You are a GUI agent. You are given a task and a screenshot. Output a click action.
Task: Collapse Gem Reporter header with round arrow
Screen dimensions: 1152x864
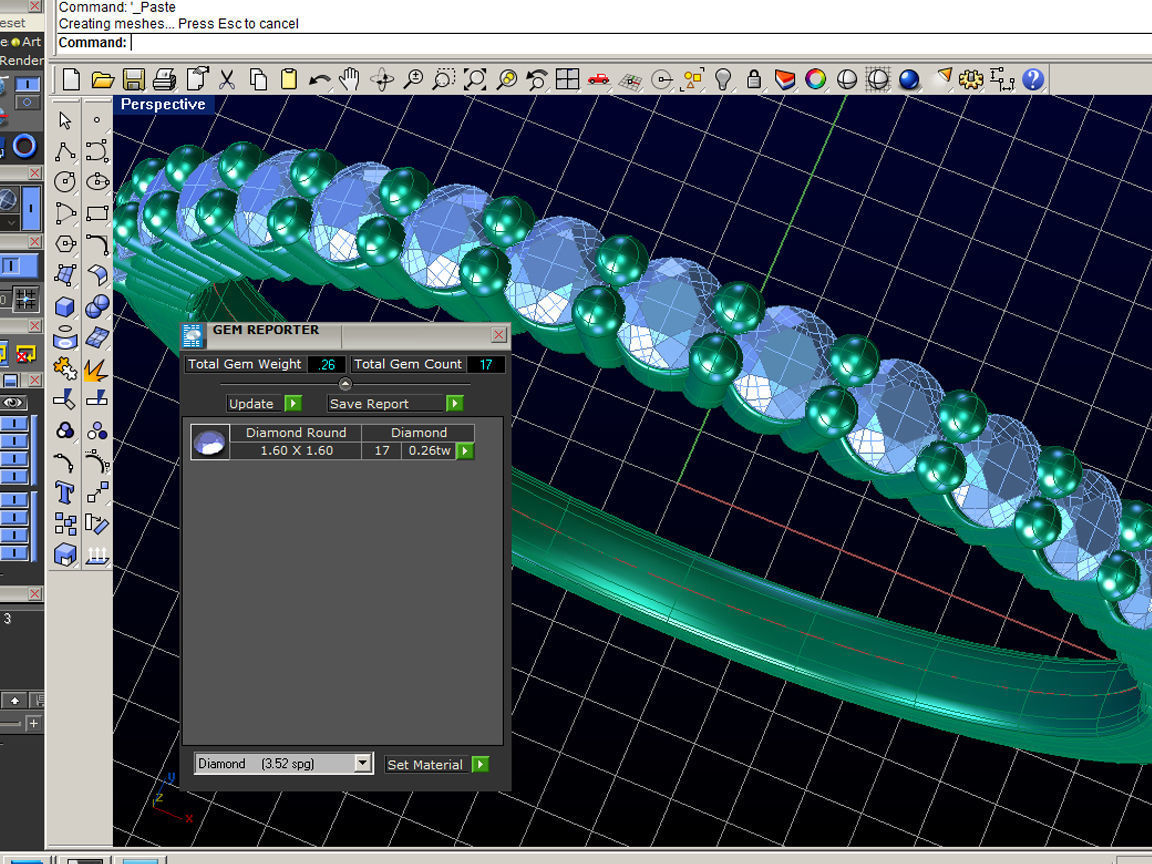pyautogui.click(x=345, y=384)
